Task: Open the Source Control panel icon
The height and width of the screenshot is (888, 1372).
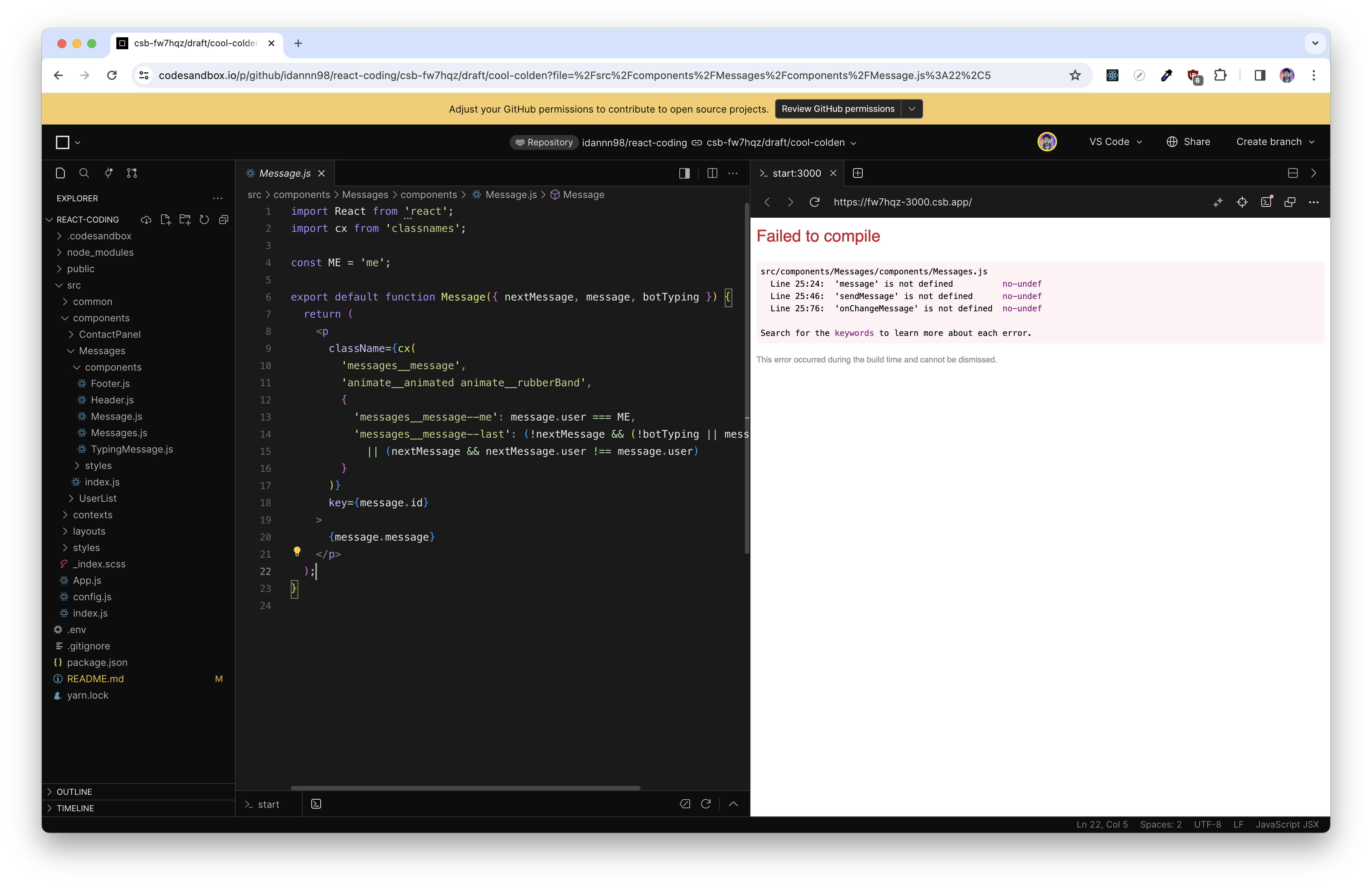Action: pos(108,173)
